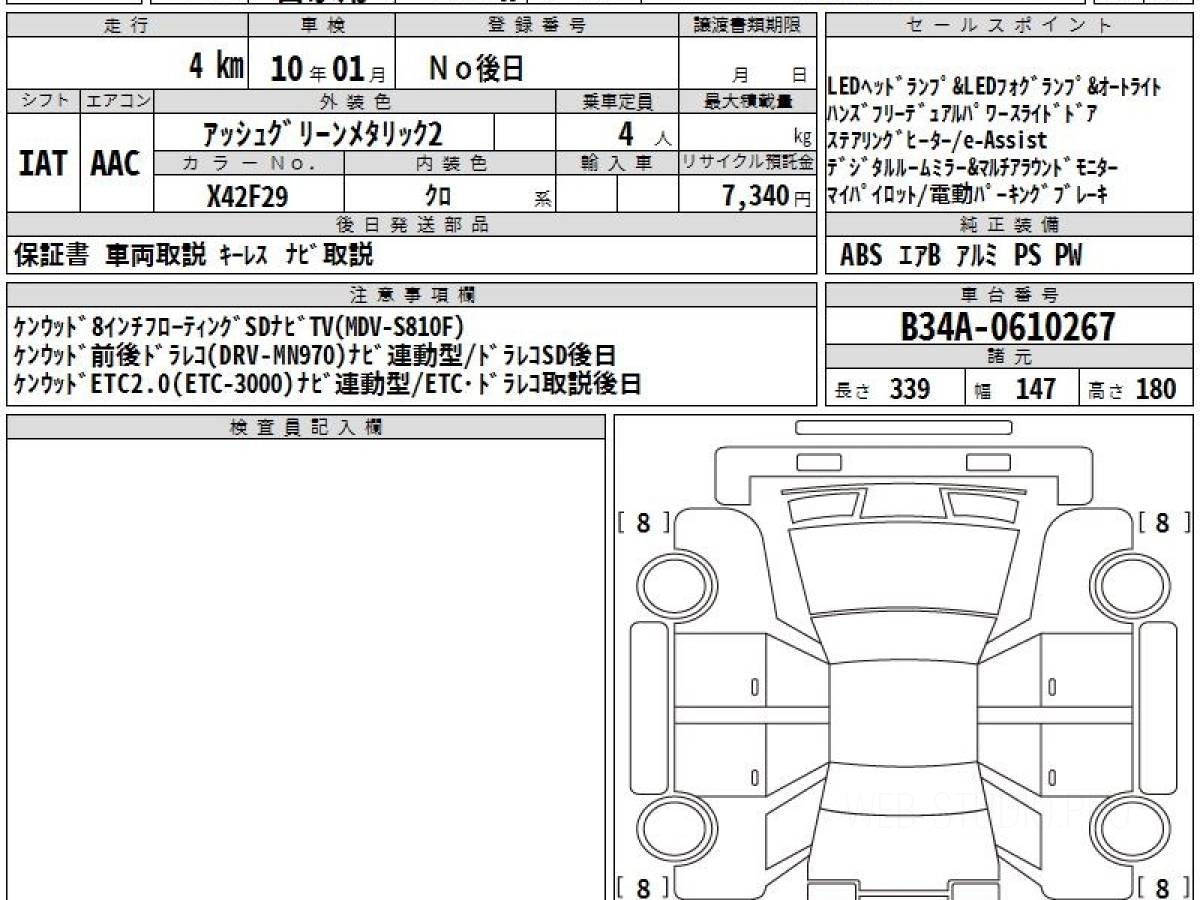Click the デジタルルームミラー sales point line
Viewport: 1200px width, 900px height.
tap(973, 167)
